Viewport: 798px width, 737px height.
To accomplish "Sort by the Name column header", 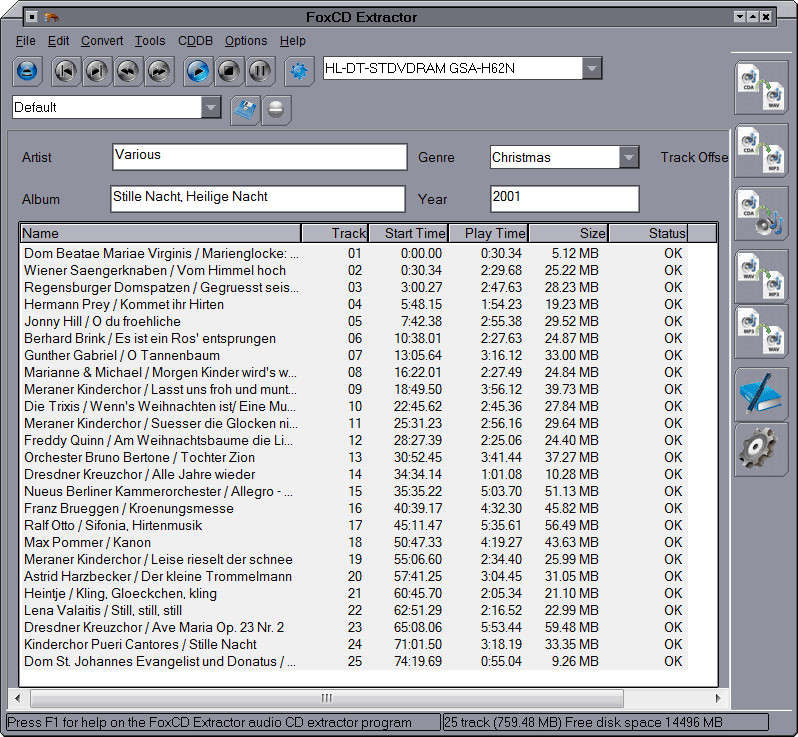I will (x=161, y=233).
